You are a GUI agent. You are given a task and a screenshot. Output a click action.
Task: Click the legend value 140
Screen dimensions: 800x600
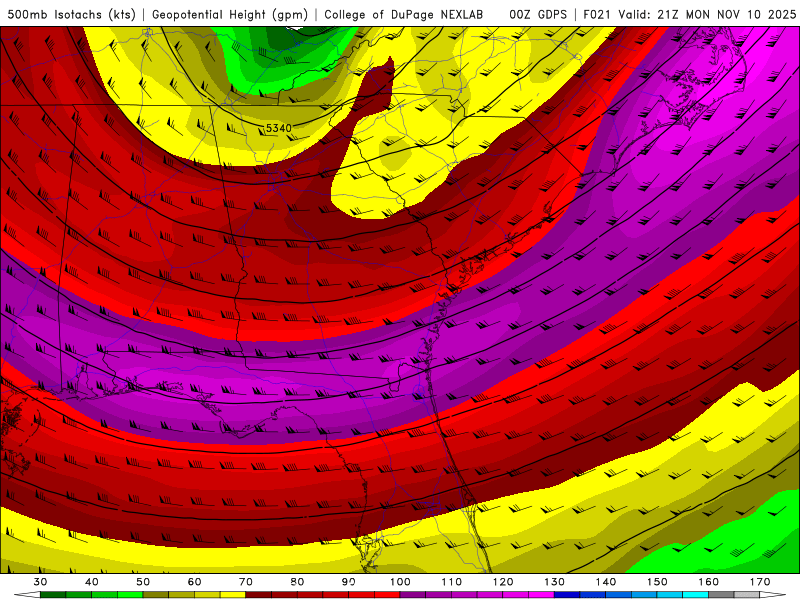[606, 582]
